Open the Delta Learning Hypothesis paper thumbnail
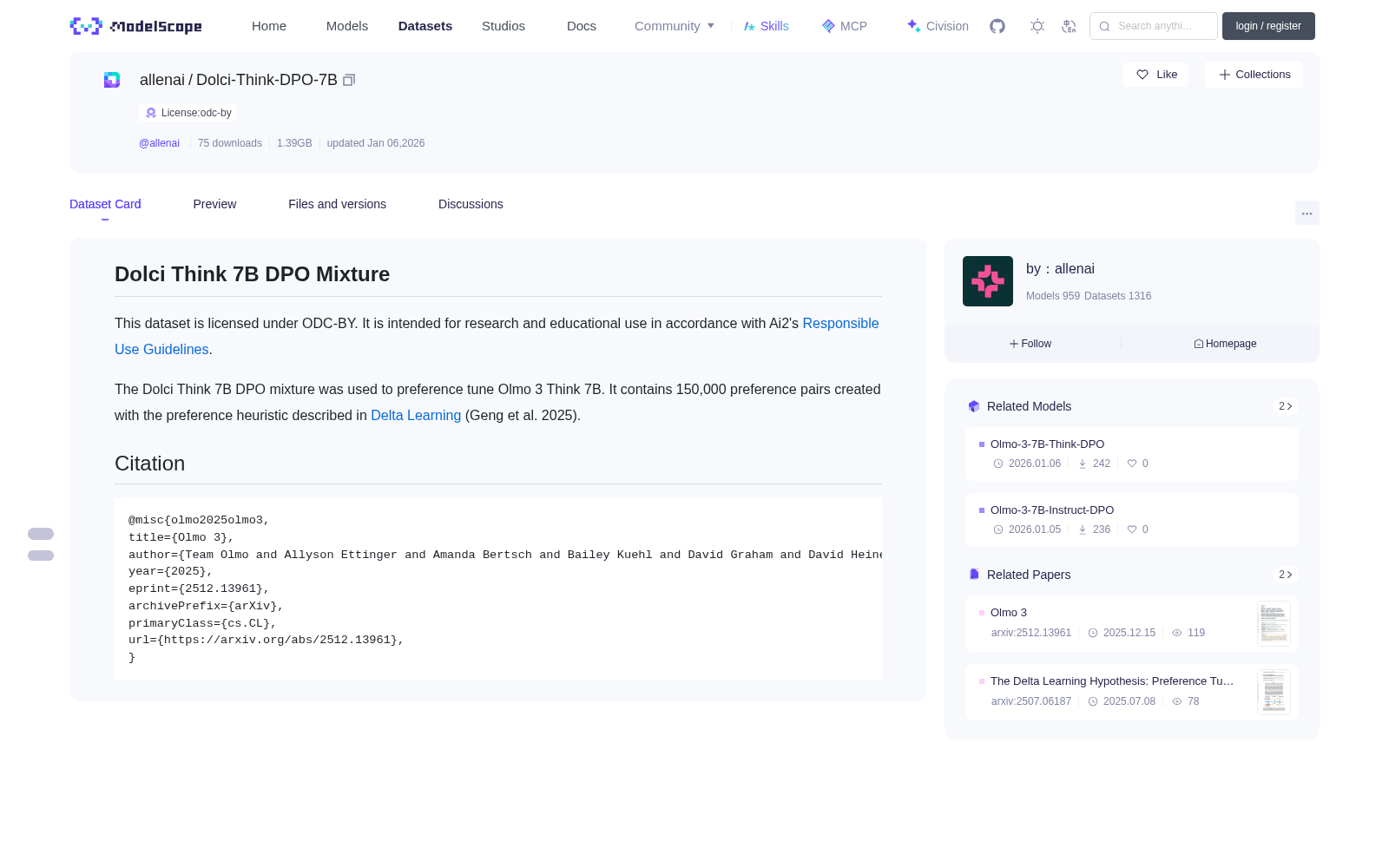The height and width of the screenshot is (868, 1389). (1274, 692)
